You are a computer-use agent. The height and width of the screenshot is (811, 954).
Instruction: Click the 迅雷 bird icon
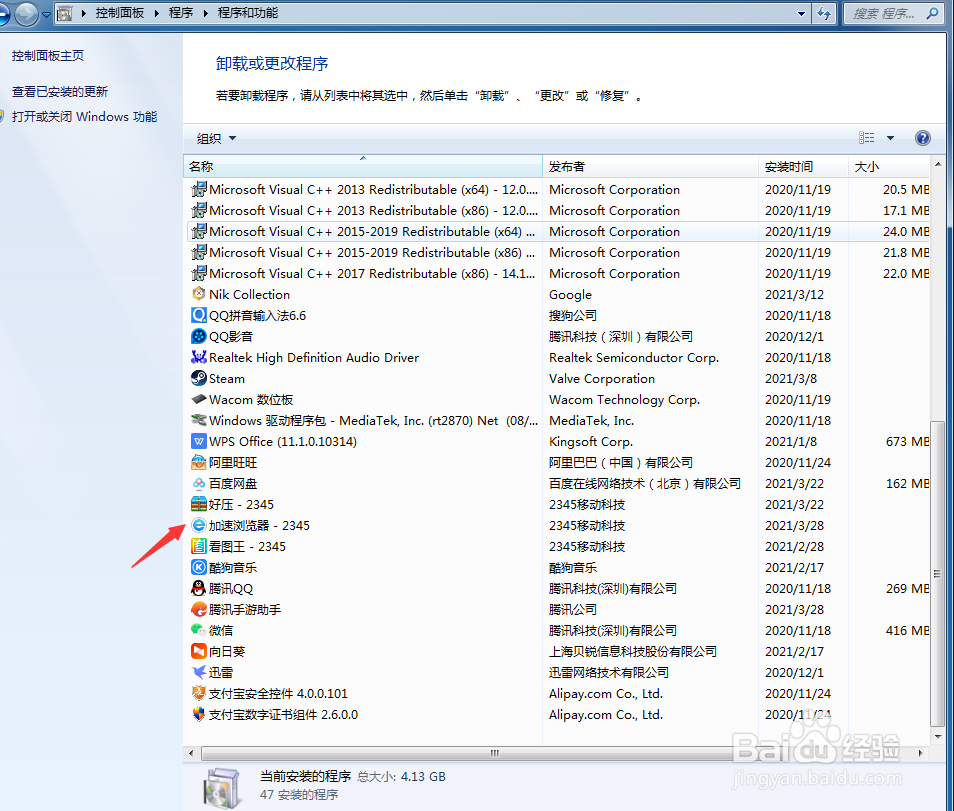click(198, 672)
